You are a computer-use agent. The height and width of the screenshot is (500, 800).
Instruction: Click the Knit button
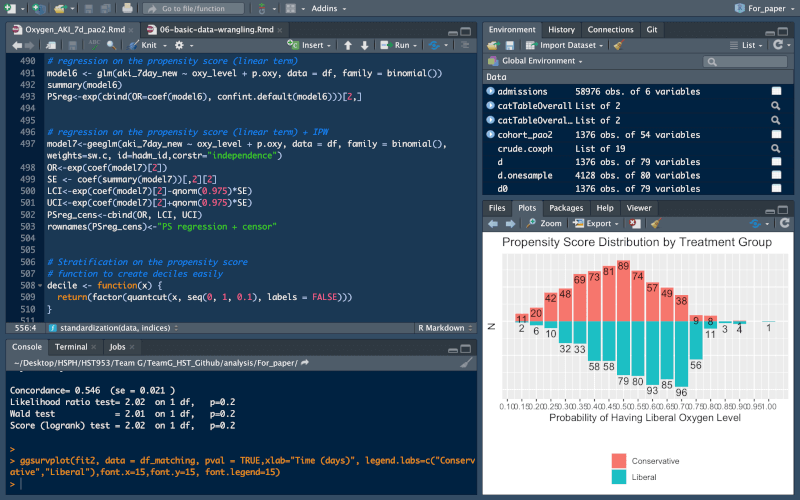143,45
